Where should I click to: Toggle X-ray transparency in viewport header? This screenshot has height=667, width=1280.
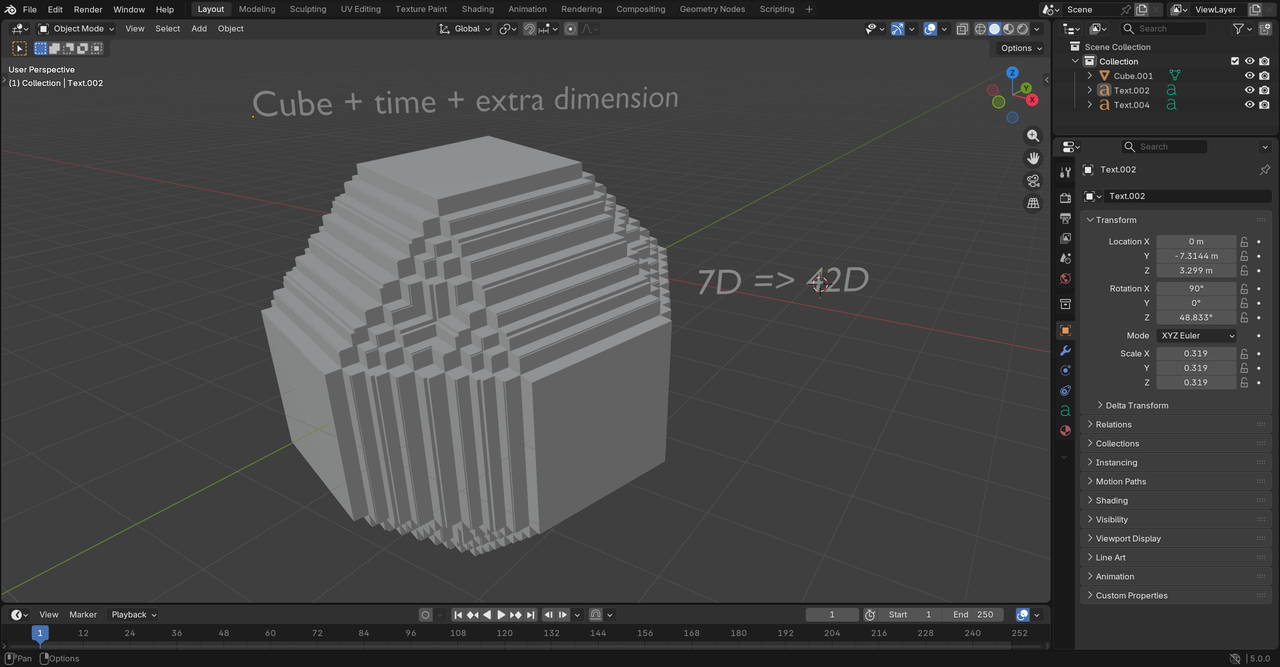coord(962,29)
